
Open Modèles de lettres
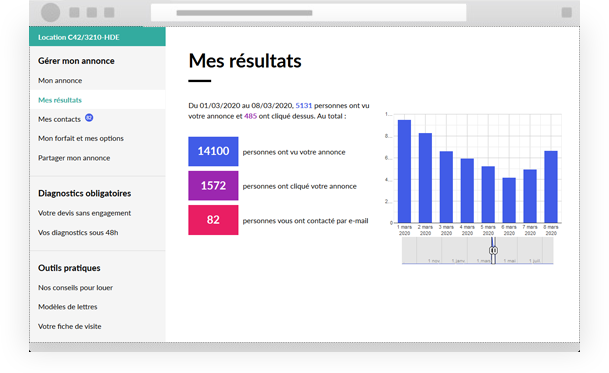coord(68,307)
